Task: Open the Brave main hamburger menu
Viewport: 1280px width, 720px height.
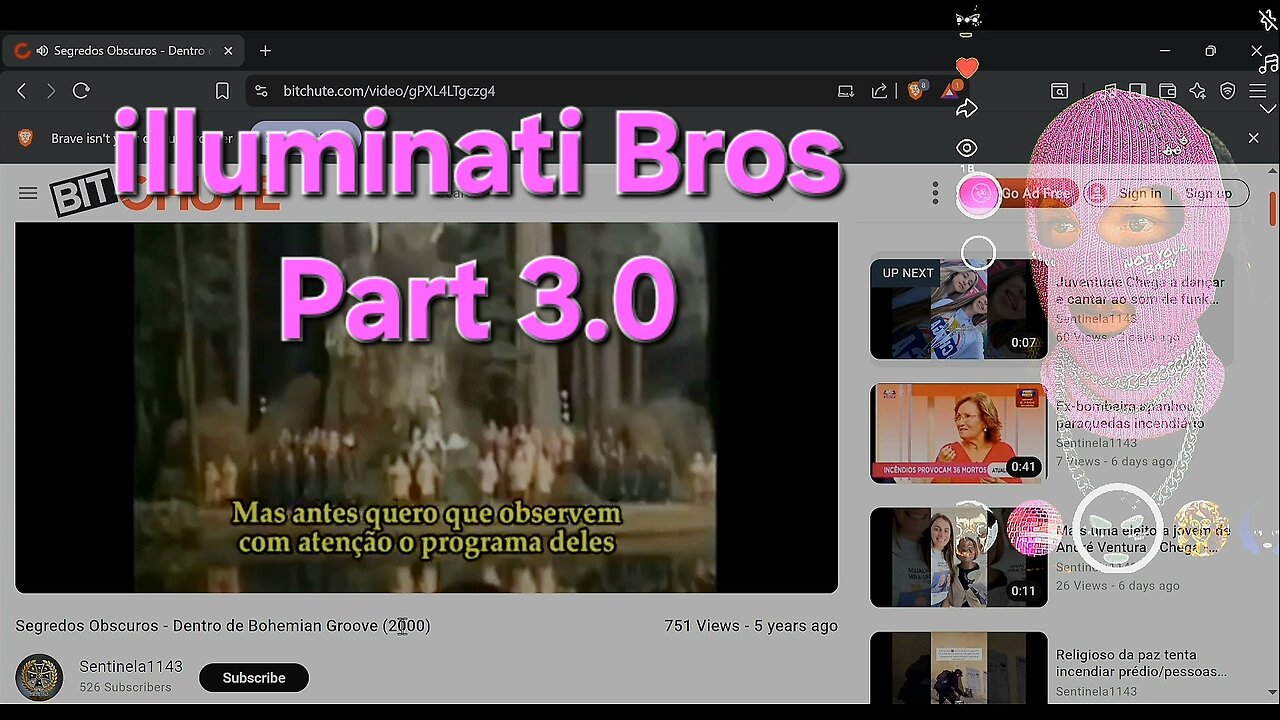Action: click(x=1257, y=91)
